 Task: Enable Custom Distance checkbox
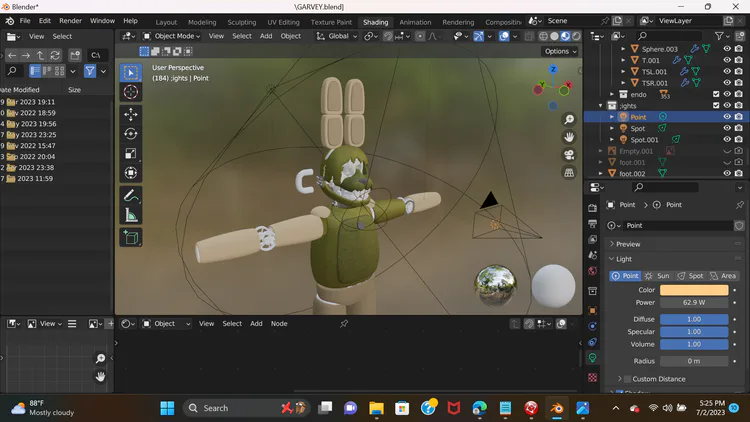(x=628, y=379)
